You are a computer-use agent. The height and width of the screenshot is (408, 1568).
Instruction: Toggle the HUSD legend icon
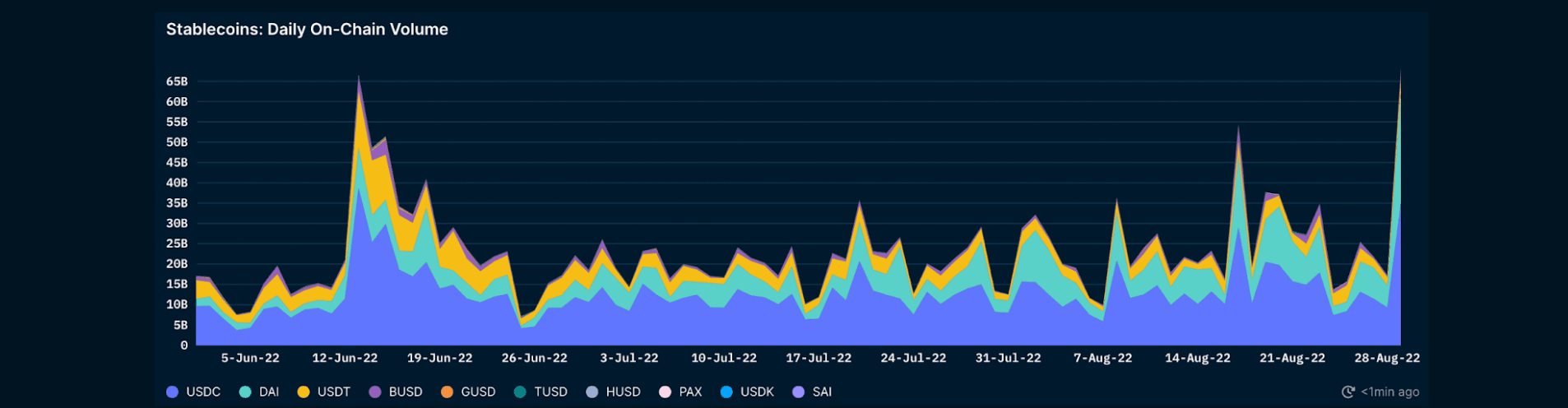pyautogui.click(x=592, y=392)
